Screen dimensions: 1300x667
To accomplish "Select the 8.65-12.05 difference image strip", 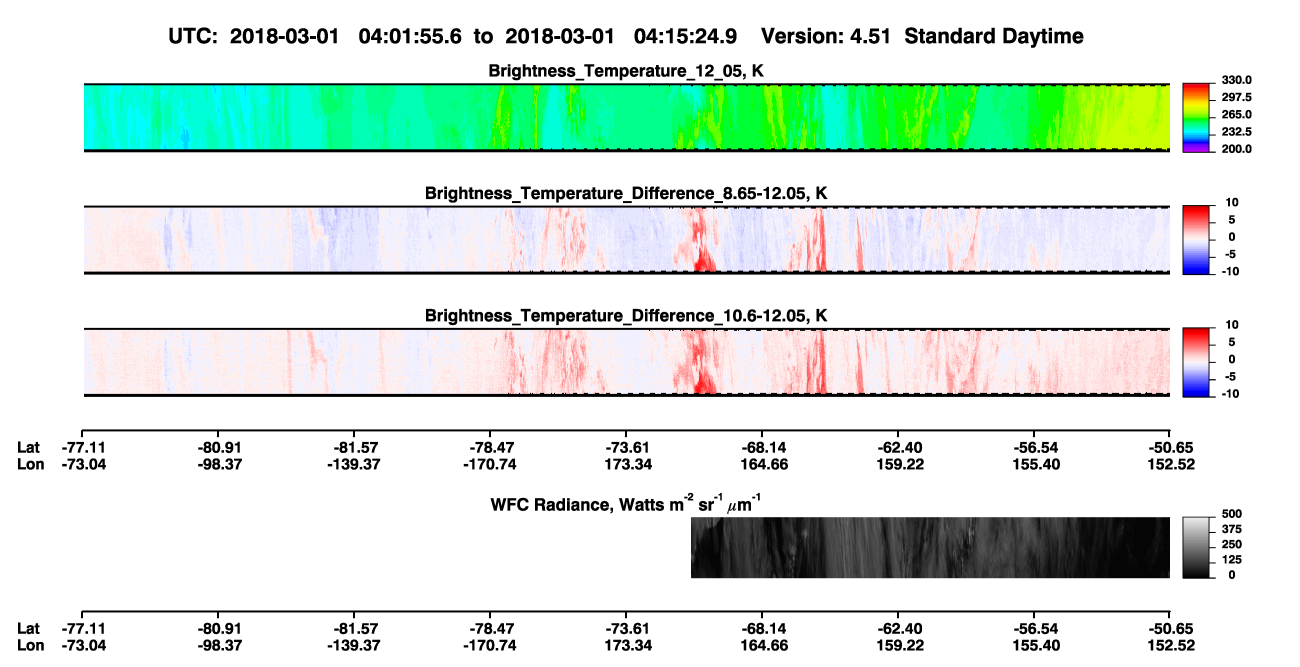I will 626,240.
